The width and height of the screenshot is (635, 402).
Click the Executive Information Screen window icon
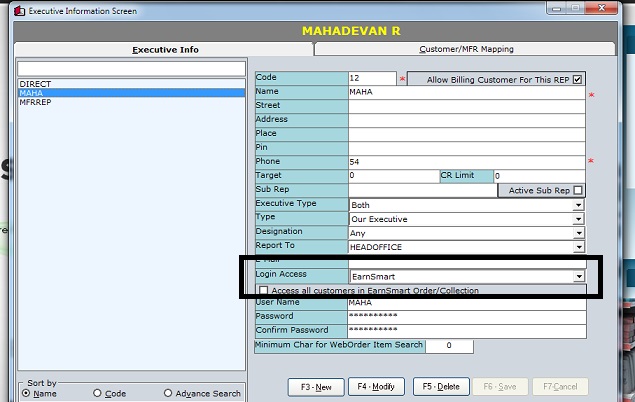click(x=8, y=10)
